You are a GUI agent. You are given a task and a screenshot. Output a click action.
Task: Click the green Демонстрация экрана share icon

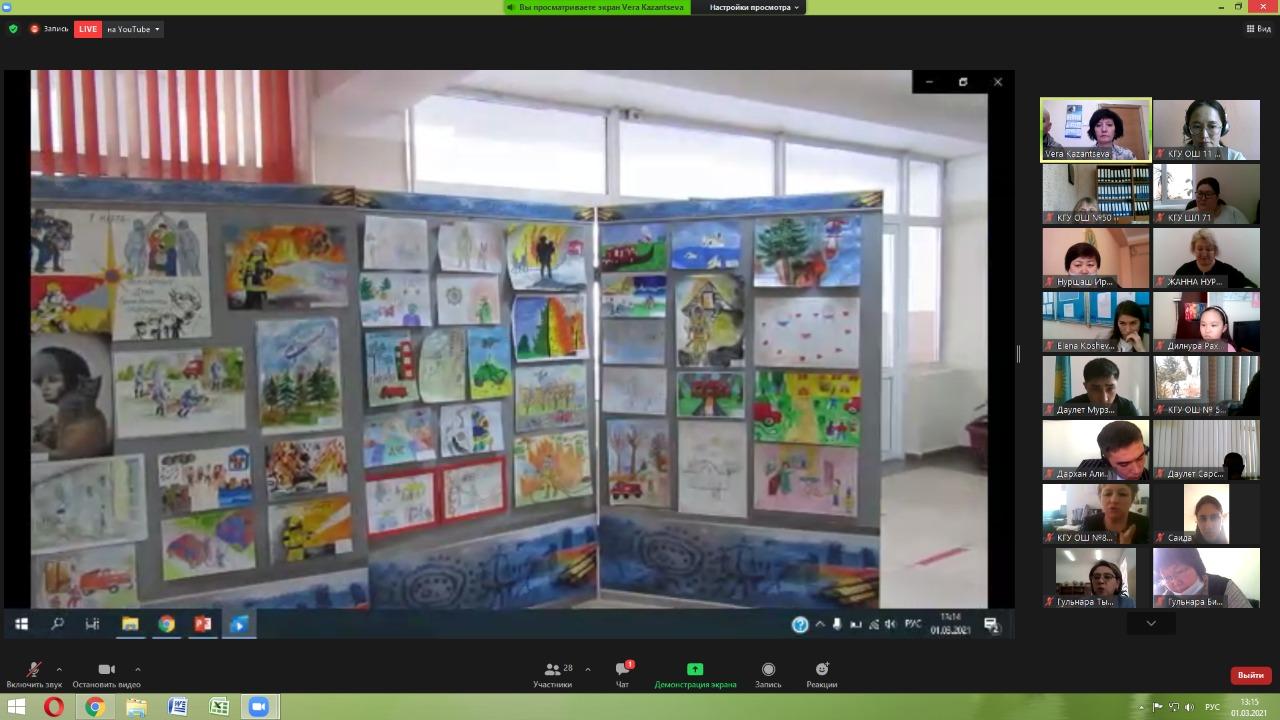pyautogui.click(x=695, y=670)
